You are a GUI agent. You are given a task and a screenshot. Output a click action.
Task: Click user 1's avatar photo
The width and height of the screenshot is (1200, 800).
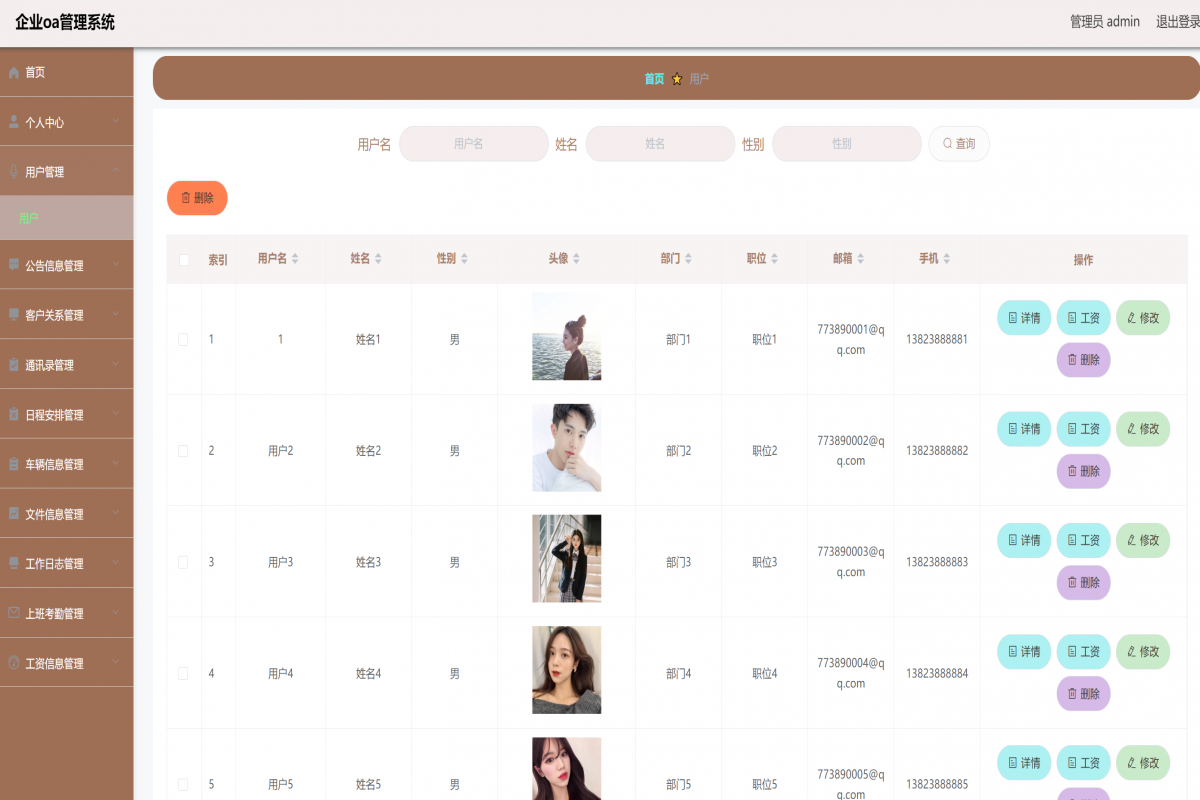coord(566,337)
